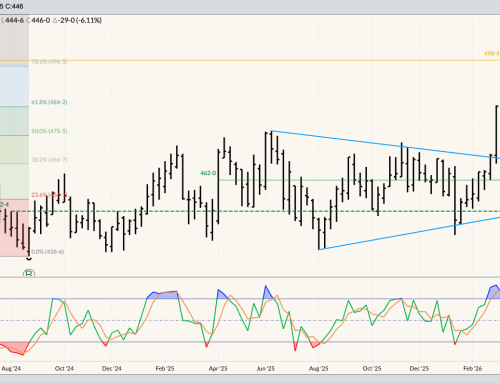
Task: Click the Dec '25 date axis label
Action: point(419,369)
